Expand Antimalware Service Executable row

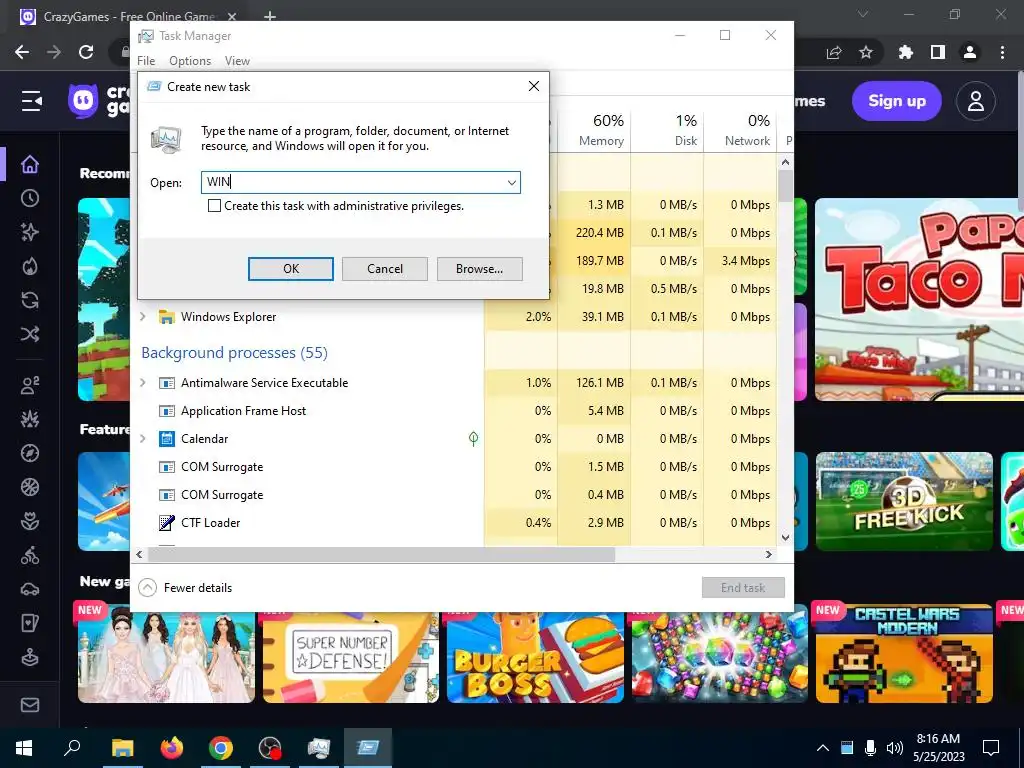(x=143, y=383)
